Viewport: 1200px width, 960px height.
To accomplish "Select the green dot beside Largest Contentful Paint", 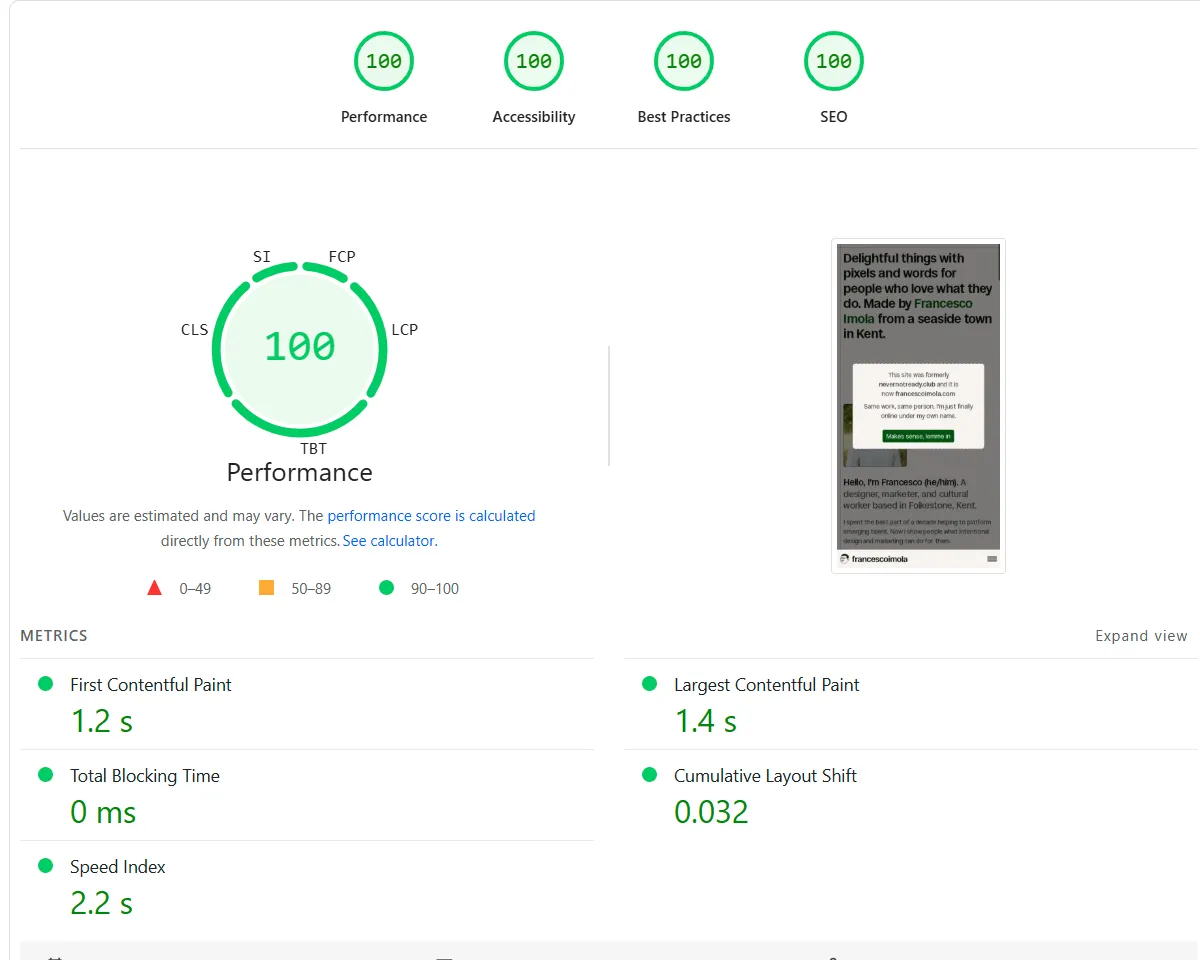I will [650, 684].
